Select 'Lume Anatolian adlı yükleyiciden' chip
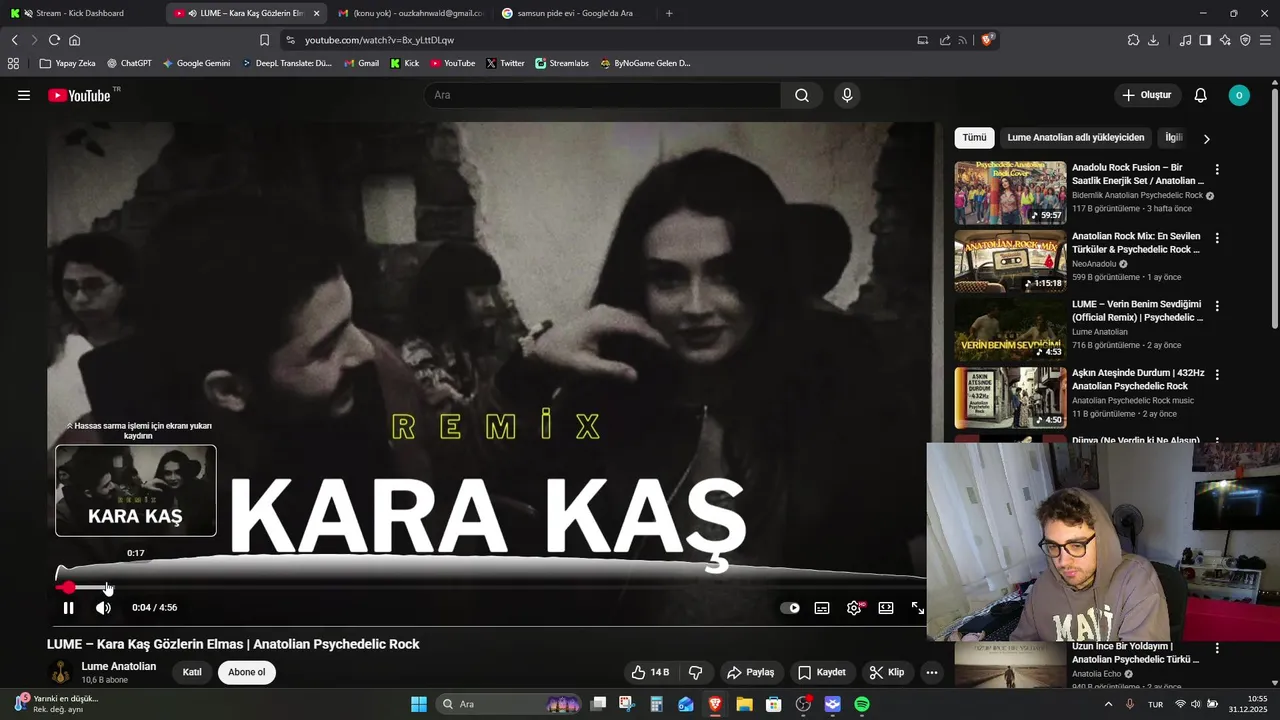Screen dimensions: 1280x720 pyautogui.click(x=1076, y=138)
